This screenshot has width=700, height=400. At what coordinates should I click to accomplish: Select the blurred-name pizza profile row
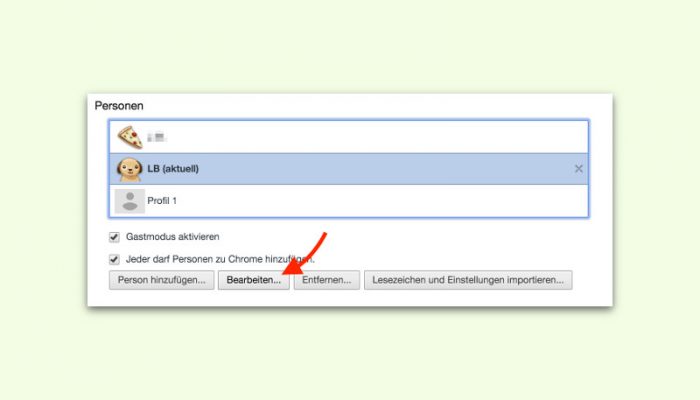349,137
